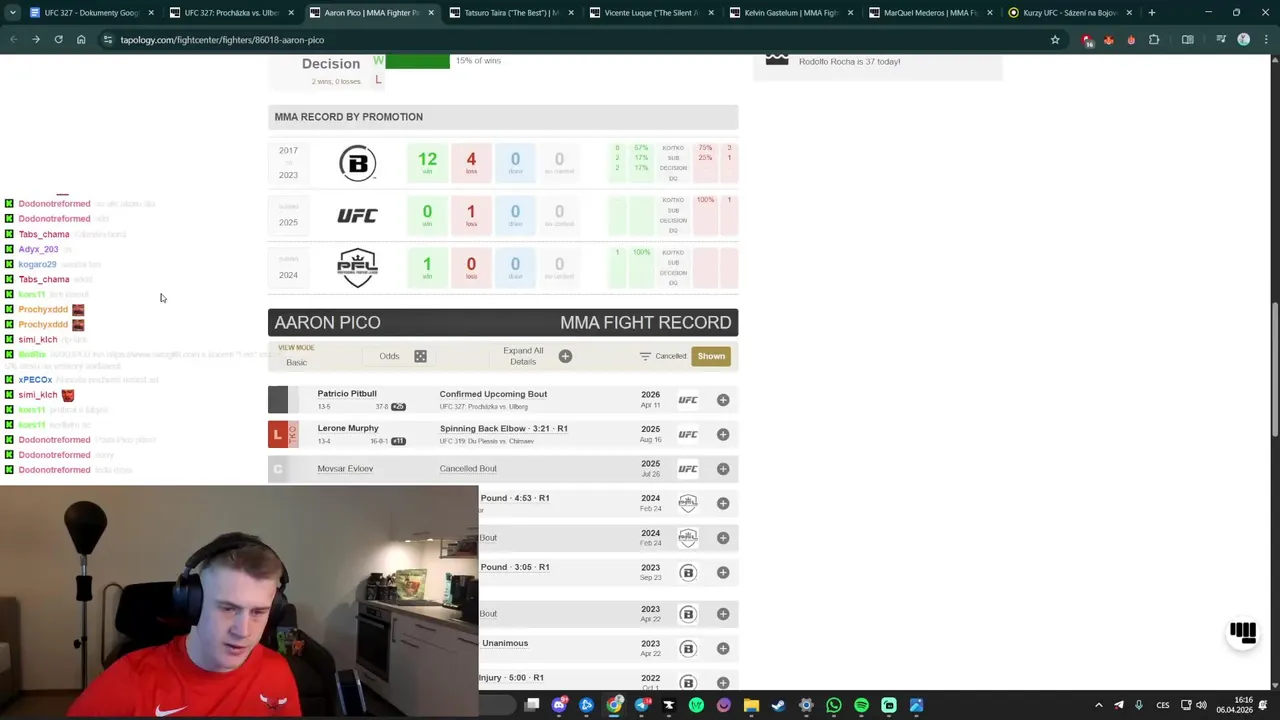Switch to Vicente Luque tab

650,13
